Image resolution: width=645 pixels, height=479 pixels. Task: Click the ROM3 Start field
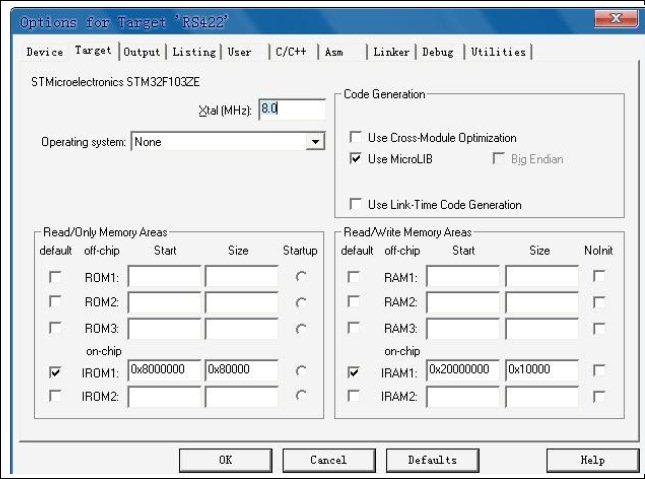(x=164, y=328)
